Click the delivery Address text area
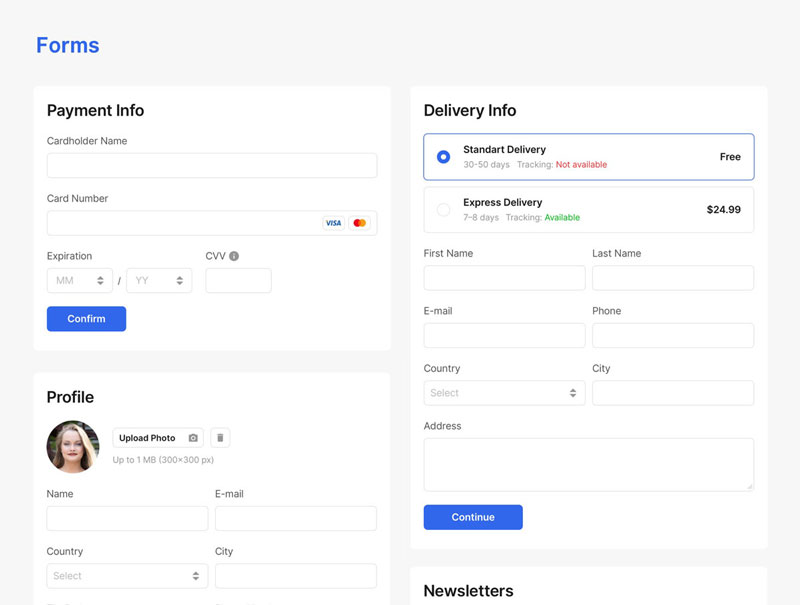 (x=588, y=464)
